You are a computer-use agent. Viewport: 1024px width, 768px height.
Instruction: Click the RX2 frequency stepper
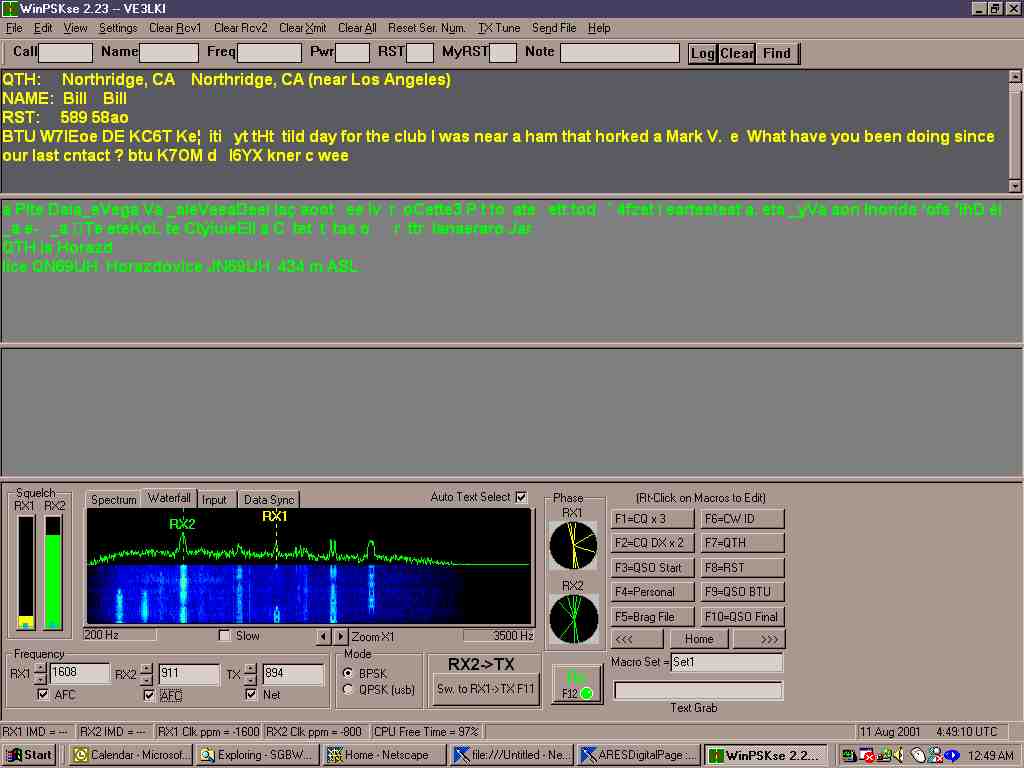coord(146,674)
